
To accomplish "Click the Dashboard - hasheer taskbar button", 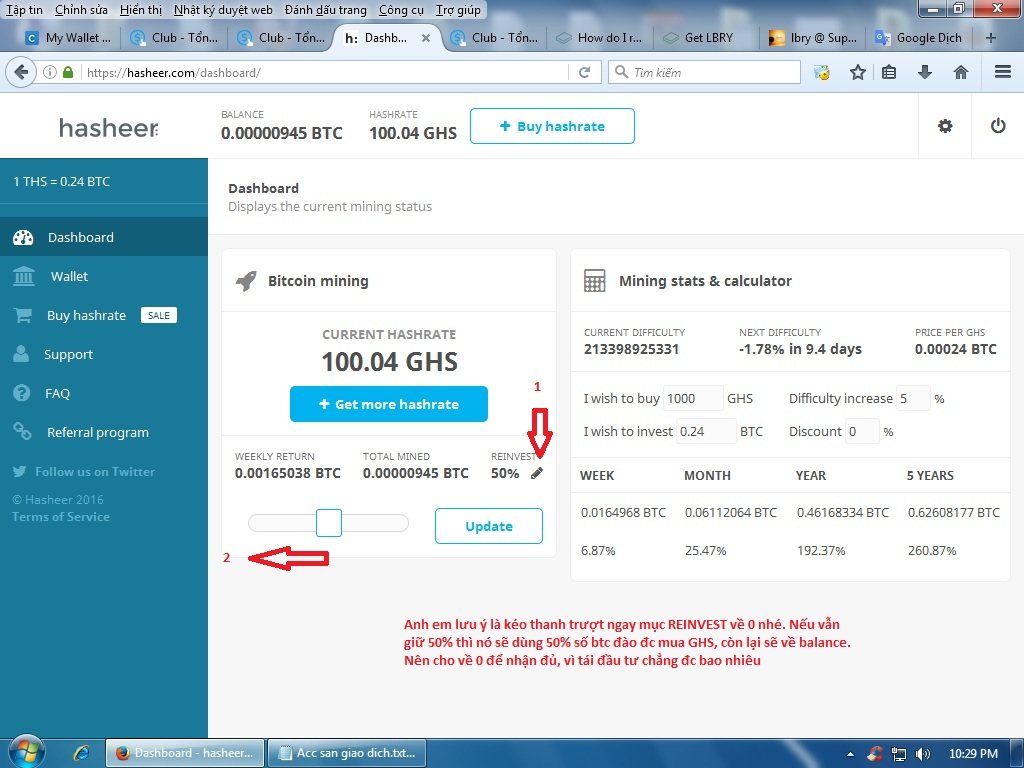I will 185,753.
